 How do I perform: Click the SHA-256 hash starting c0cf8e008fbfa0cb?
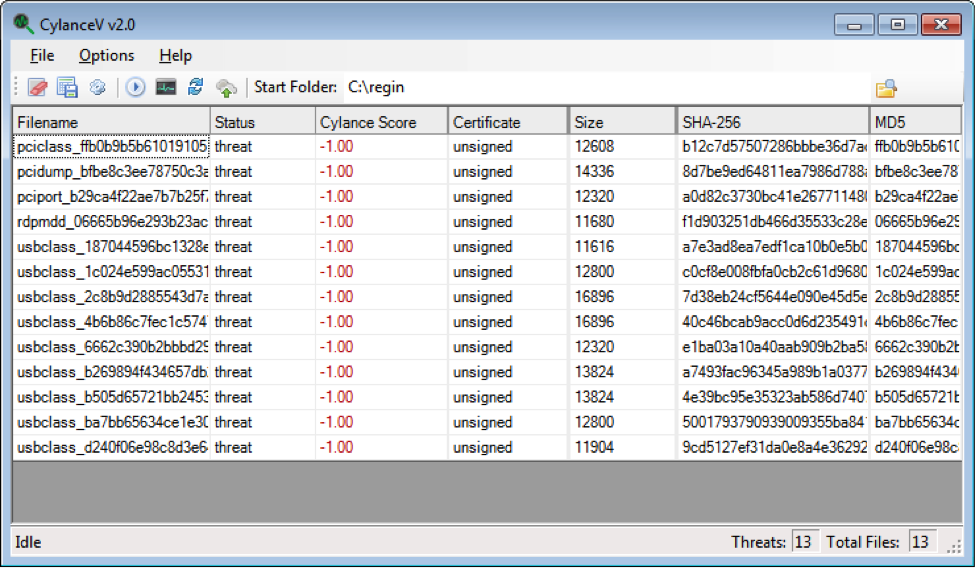(774, 272)
